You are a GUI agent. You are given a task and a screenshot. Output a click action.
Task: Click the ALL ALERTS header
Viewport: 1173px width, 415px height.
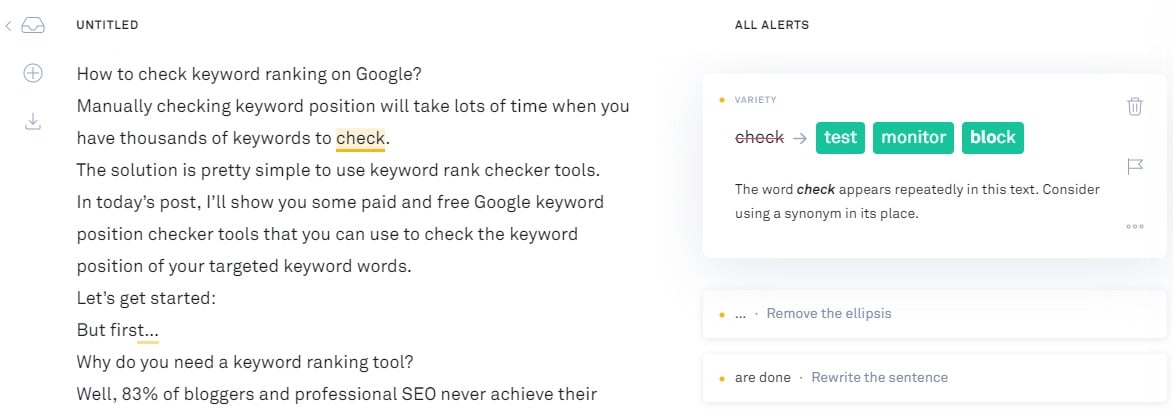(772, 25)
